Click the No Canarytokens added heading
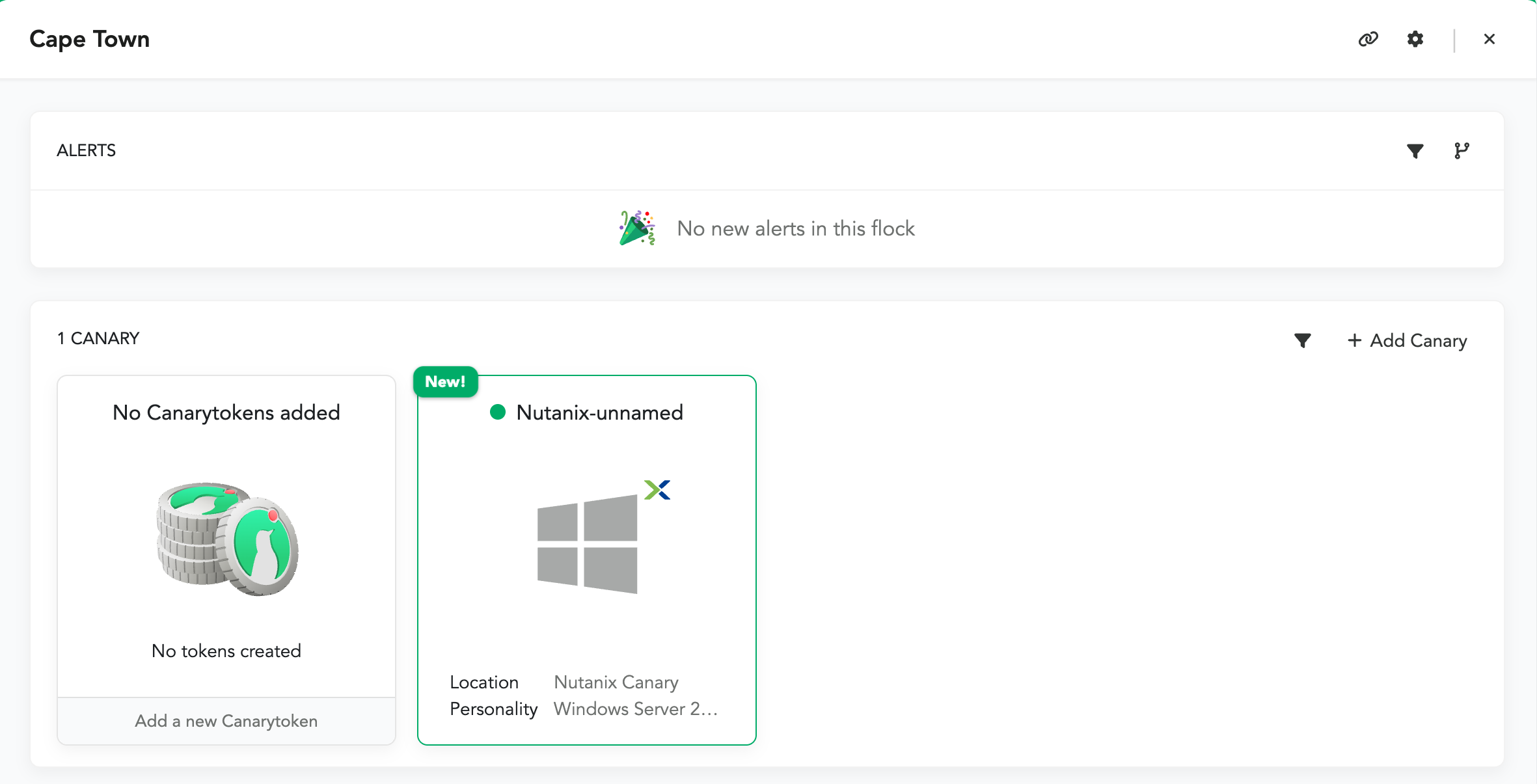Viewport: 1537px width, 784px height. coord(226,412)
